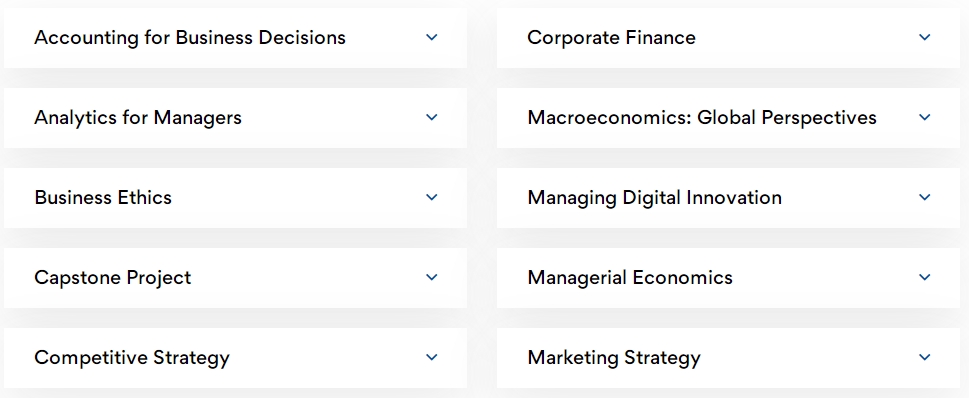969x398 pixels.
Task: Select the Accounting for Business Decisions title
Action: point(190,38)
